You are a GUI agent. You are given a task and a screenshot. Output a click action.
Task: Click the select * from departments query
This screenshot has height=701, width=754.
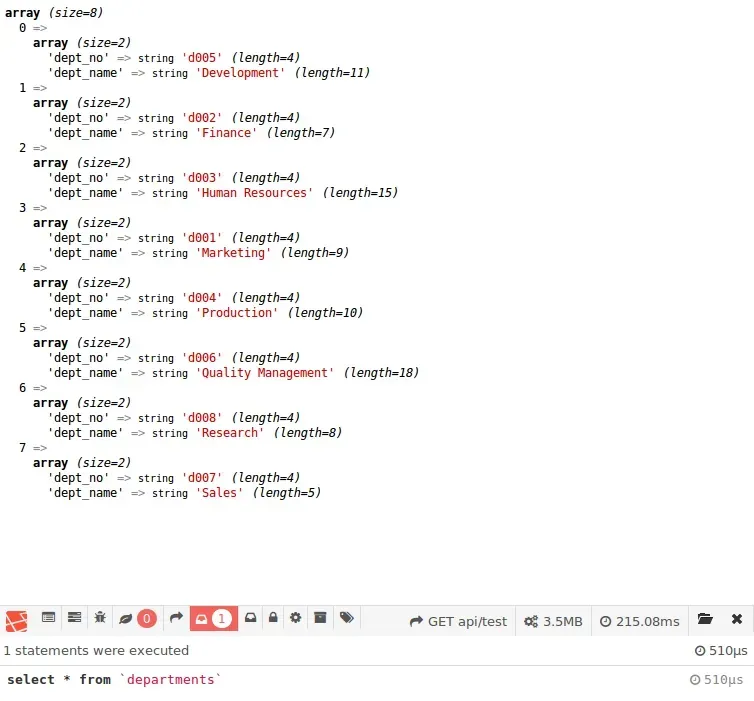114,679
